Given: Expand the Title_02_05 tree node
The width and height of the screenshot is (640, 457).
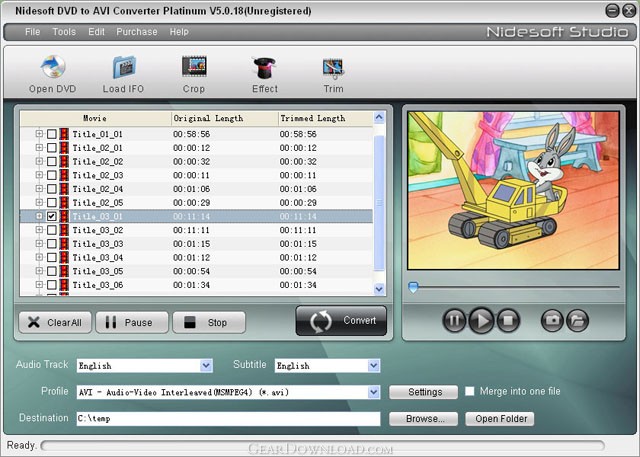Looking at the screenshot, I should tap(39, 202).
